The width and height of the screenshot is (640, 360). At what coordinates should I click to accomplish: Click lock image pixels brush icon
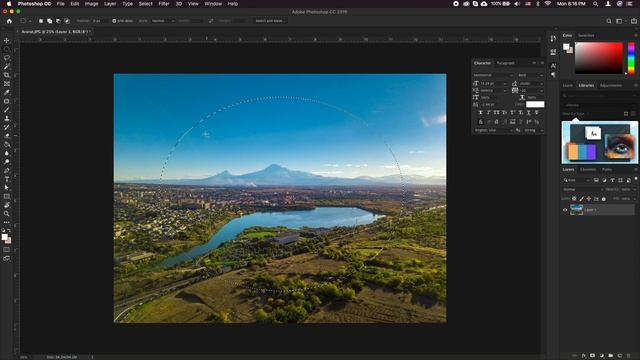[581, 199]
